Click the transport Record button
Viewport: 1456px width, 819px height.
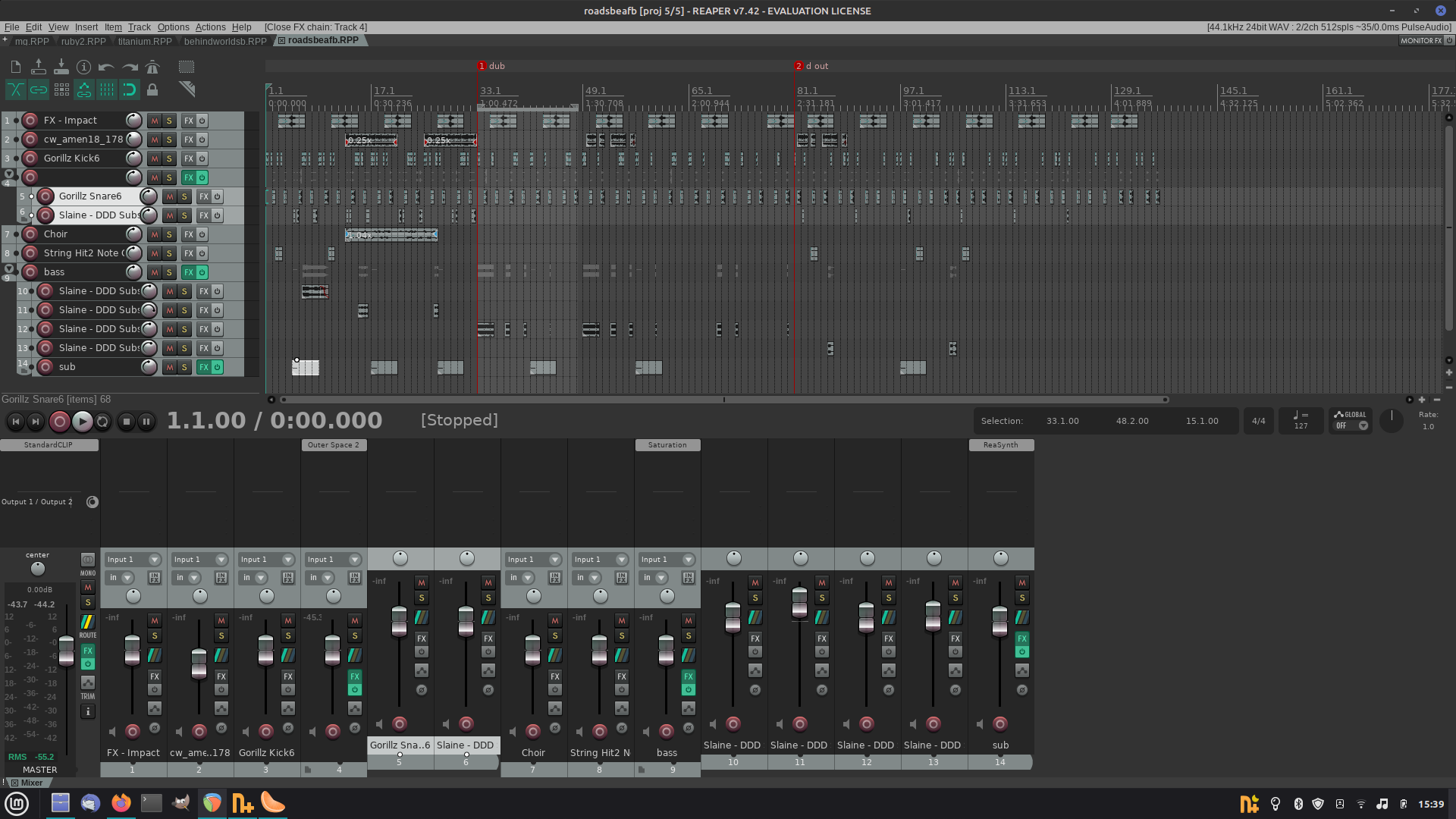pos(60,422)
